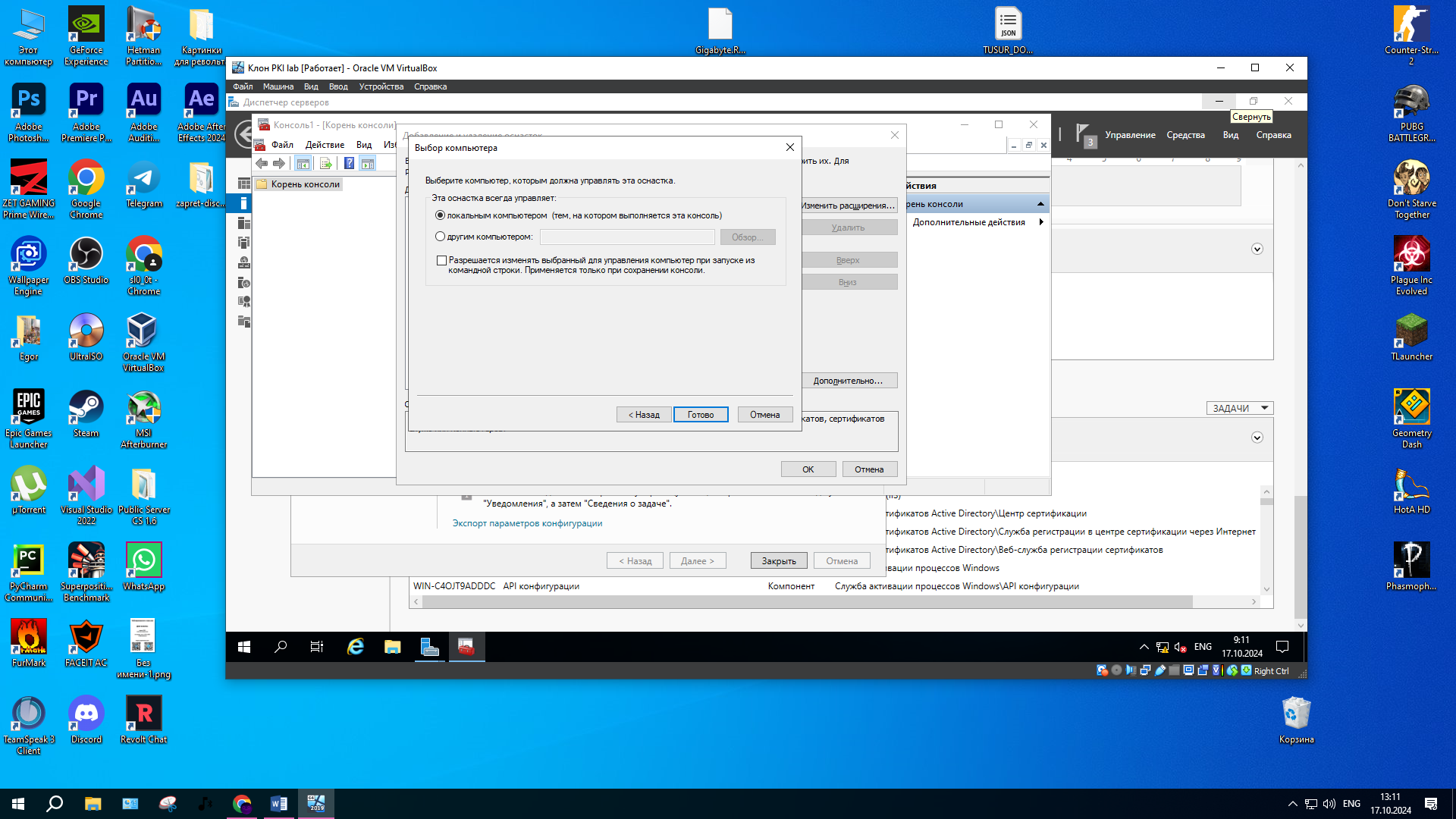Open the ЗАДАЧИ dropdown
Screen dimensions: 1456x819
[x=1240, y=408]
